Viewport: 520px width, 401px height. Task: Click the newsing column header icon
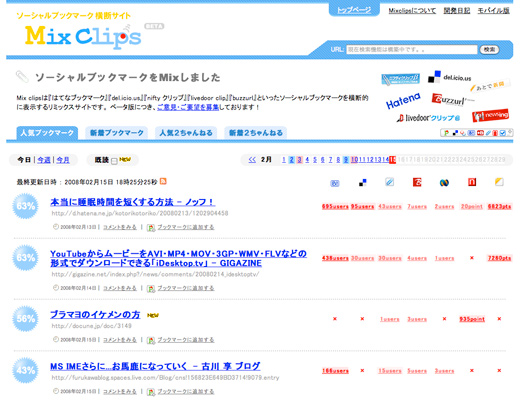(x=472, y=182)
